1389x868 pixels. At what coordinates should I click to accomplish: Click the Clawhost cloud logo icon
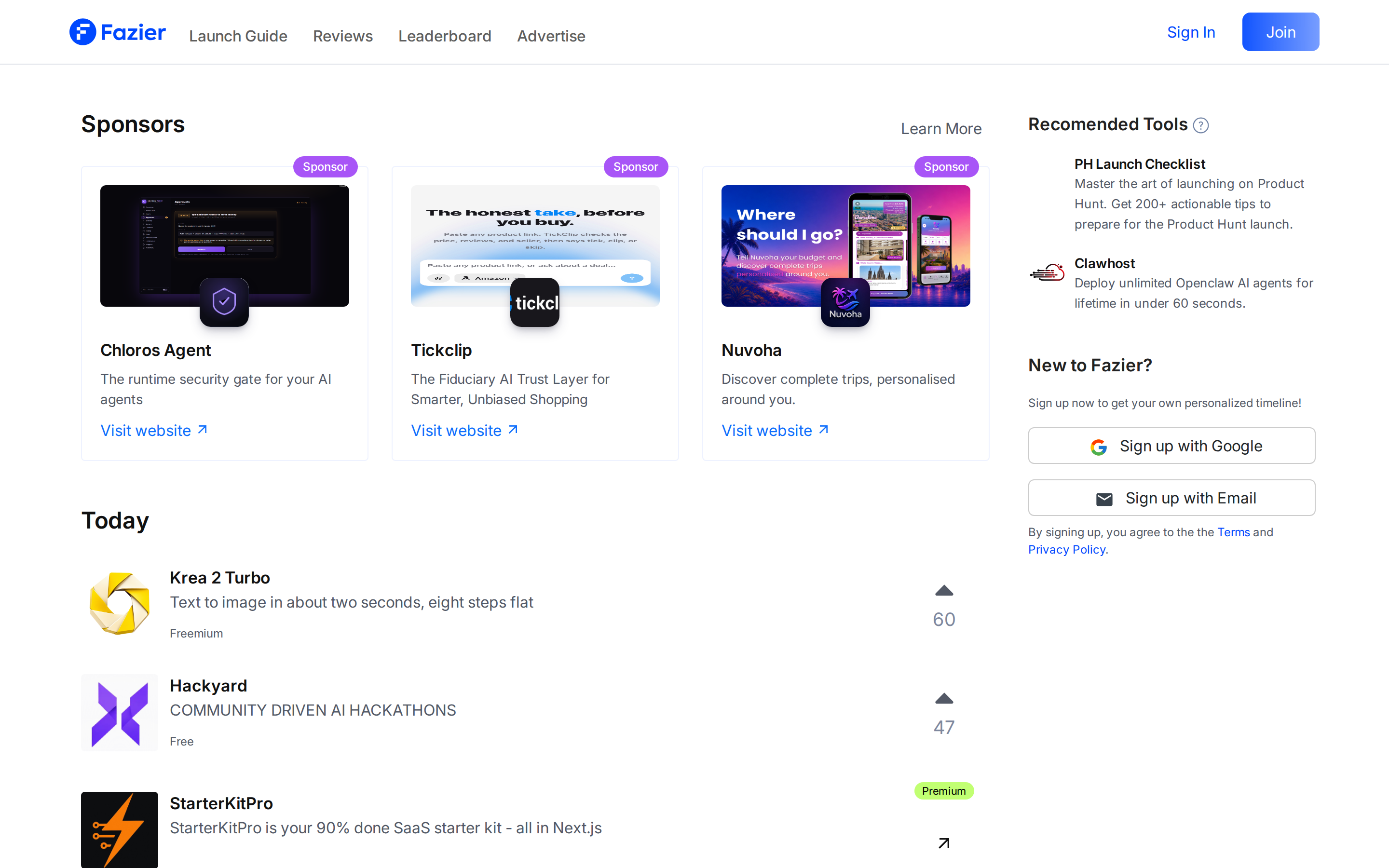1047,272
